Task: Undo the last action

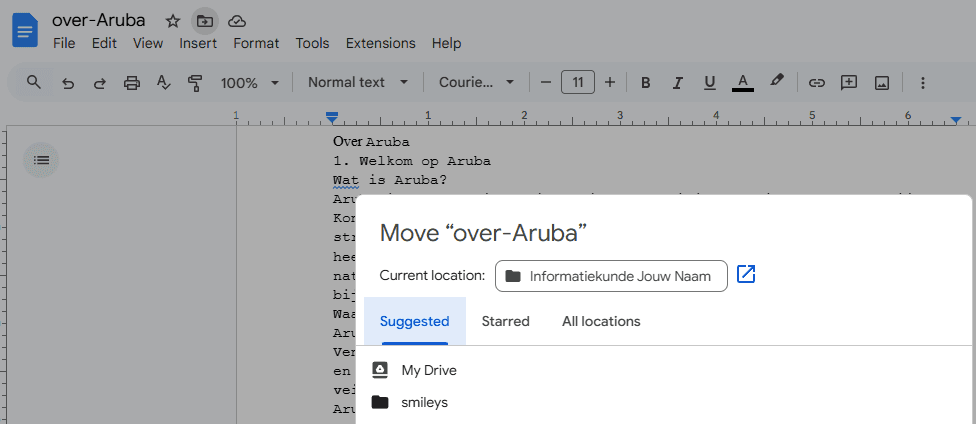Action: point(68,82)
